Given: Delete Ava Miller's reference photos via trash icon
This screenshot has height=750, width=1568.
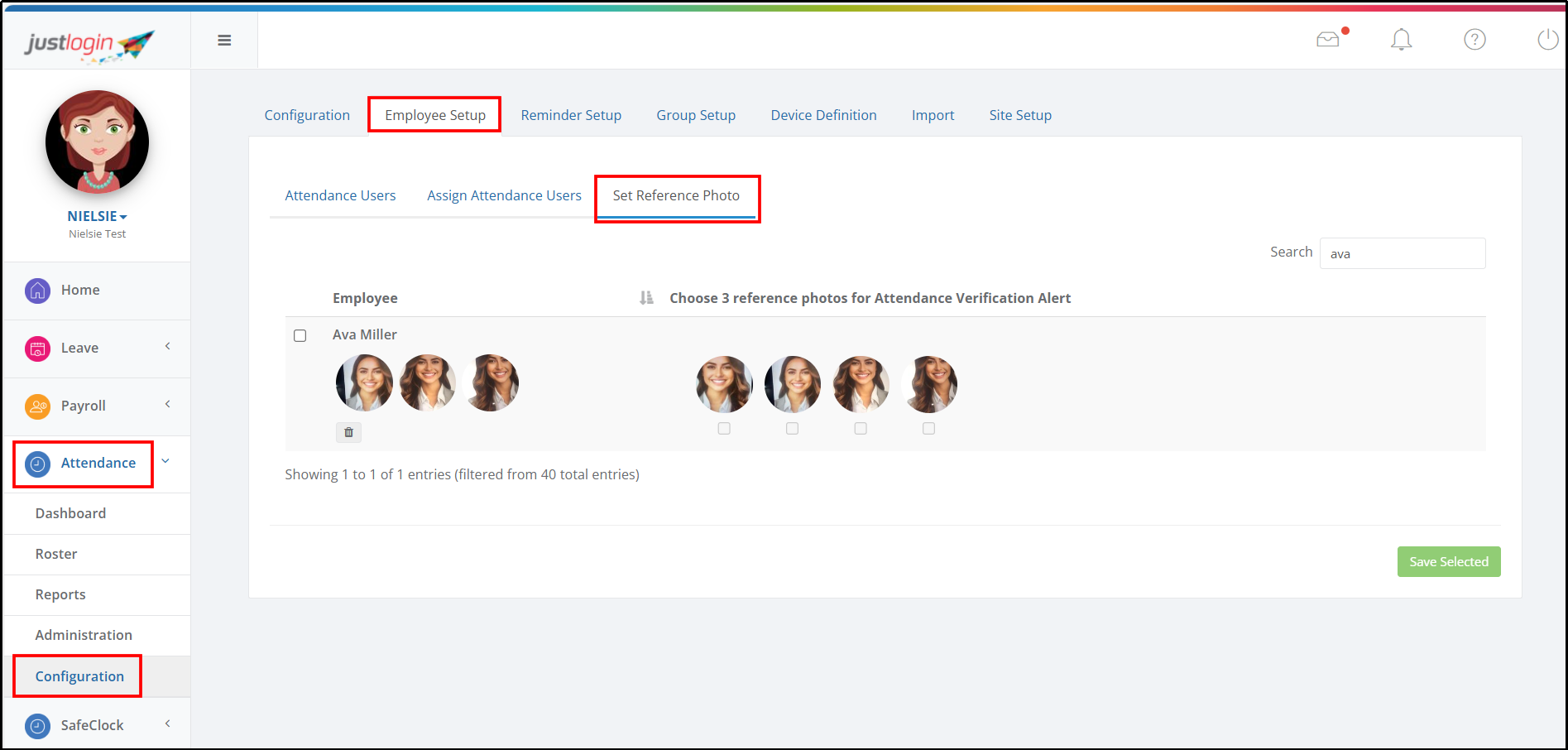Looking at the screenshot, I should [x=348, y=432].
